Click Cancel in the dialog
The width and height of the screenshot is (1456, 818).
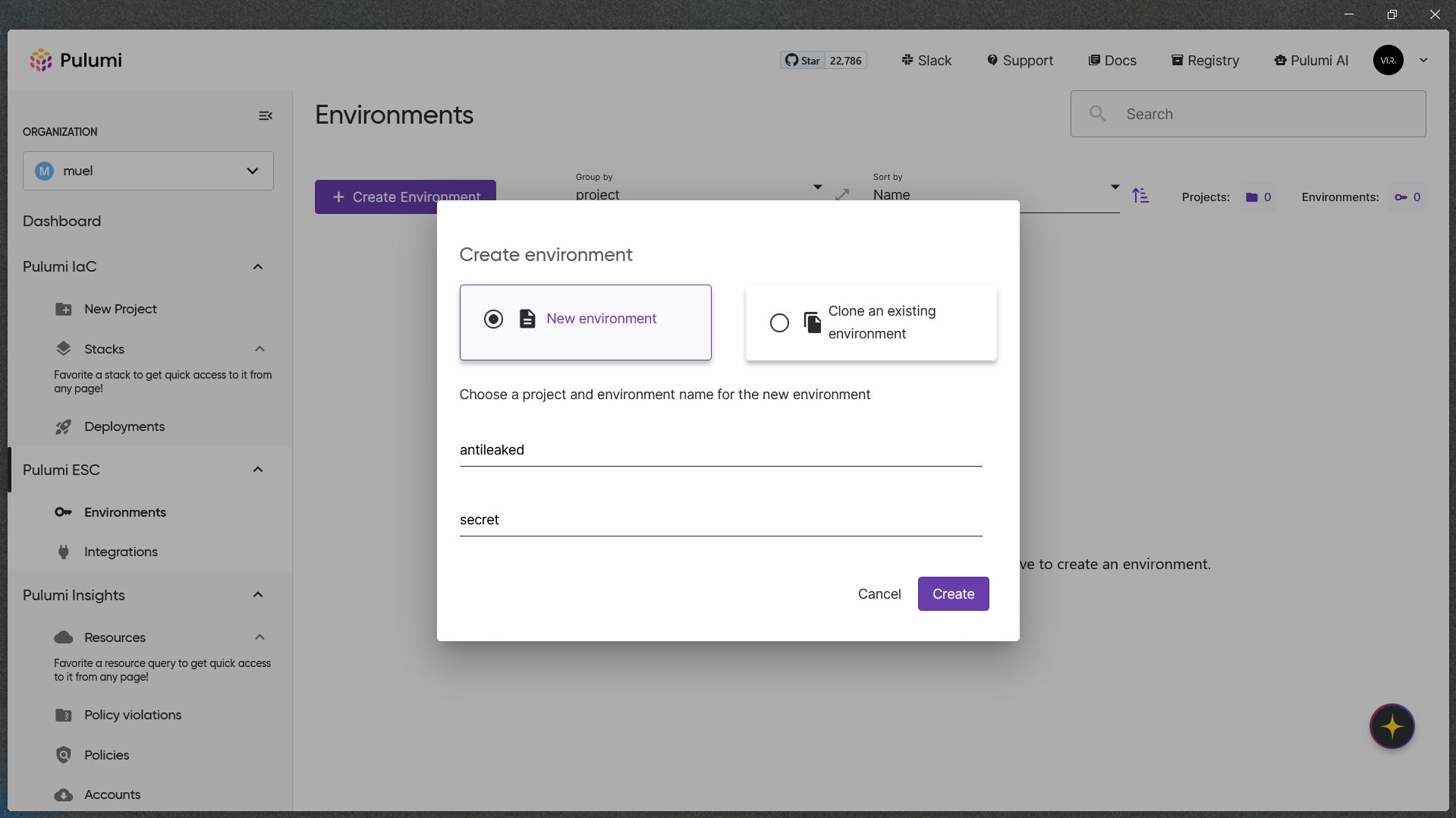coord(879,594)
